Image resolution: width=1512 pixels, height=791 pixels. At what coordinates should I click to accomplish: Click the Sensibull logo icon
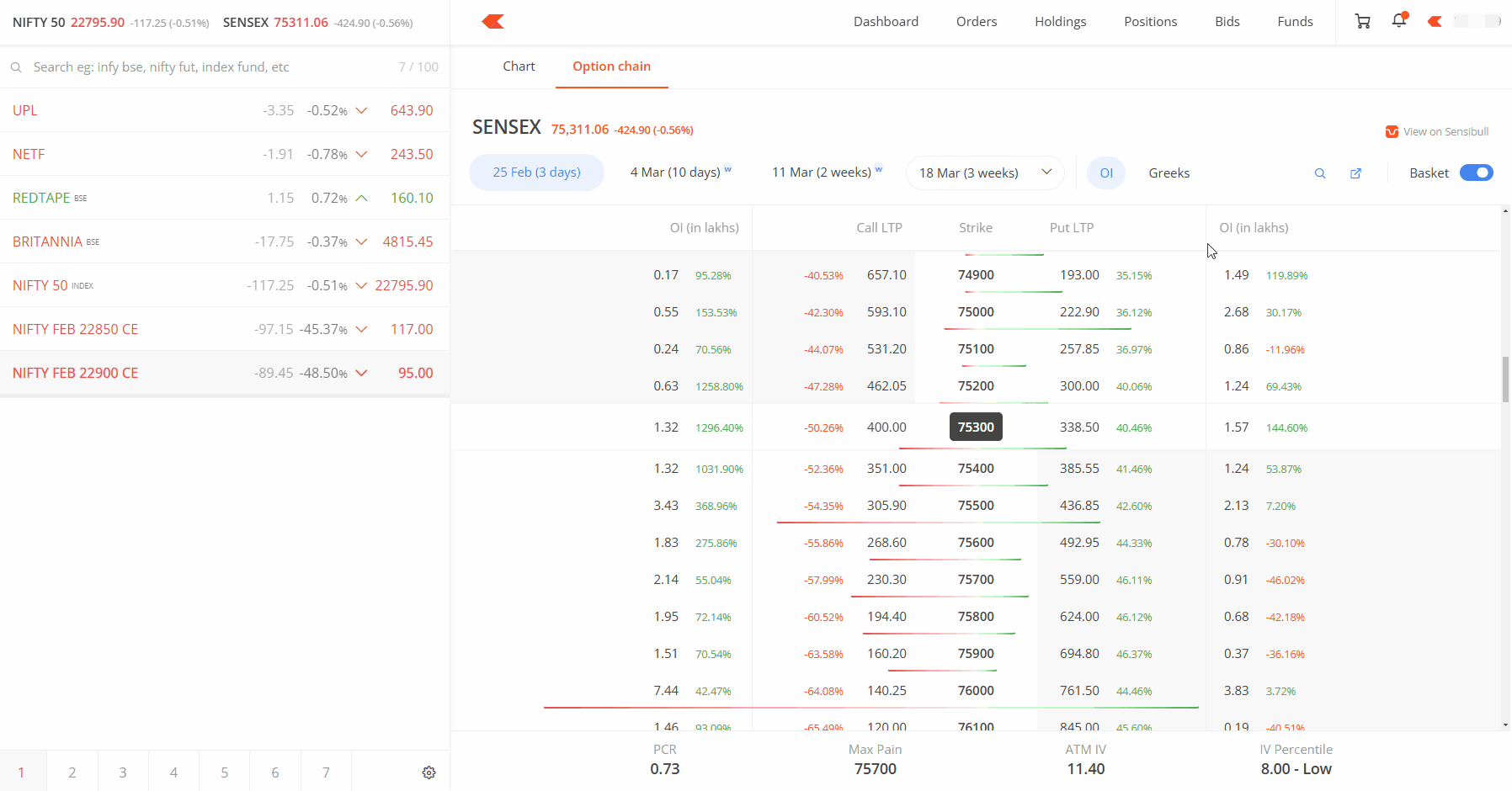[x=1392, y=131]
